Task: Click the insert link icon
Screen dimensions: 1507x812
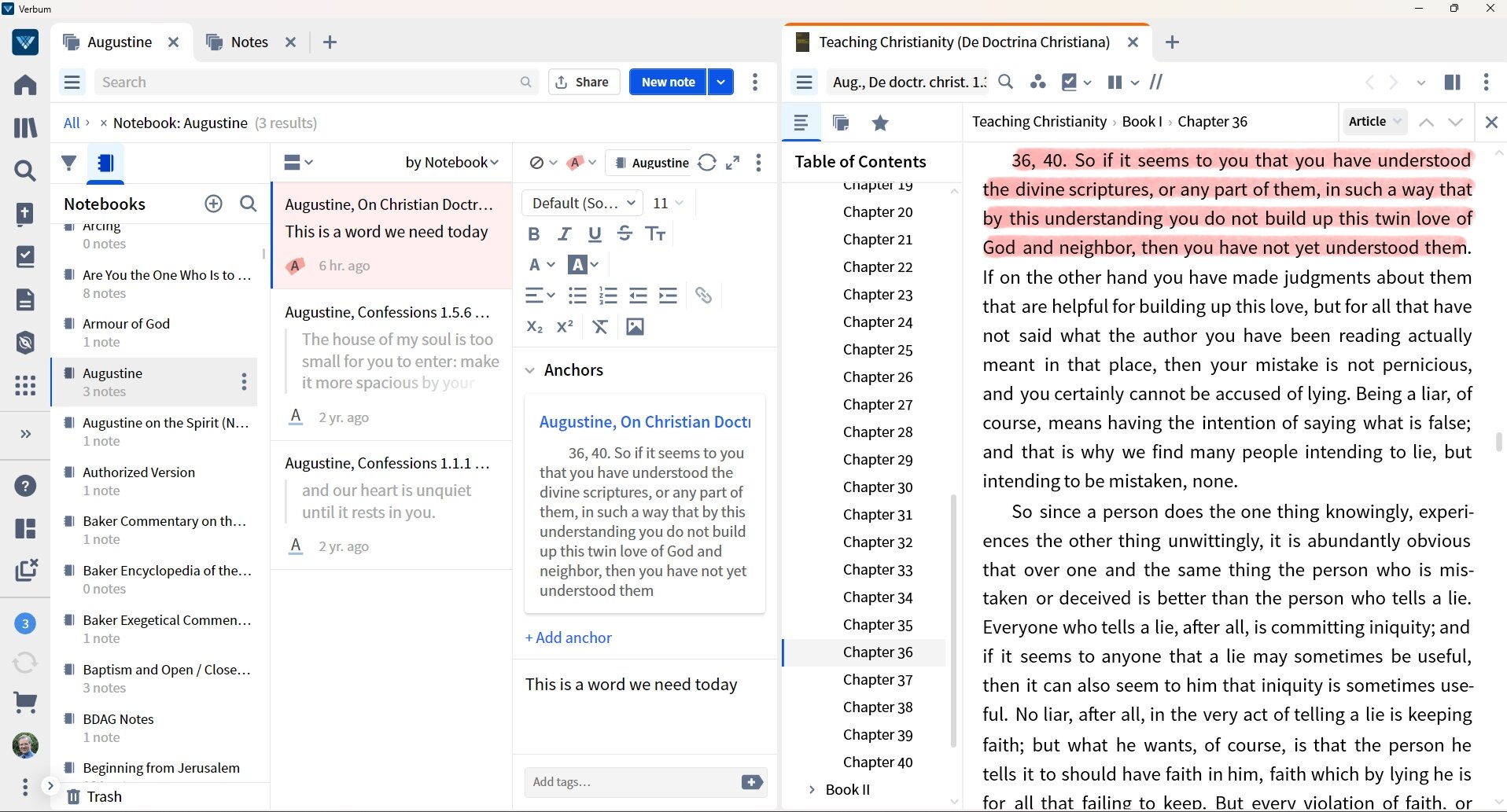Action: (703, 296)
